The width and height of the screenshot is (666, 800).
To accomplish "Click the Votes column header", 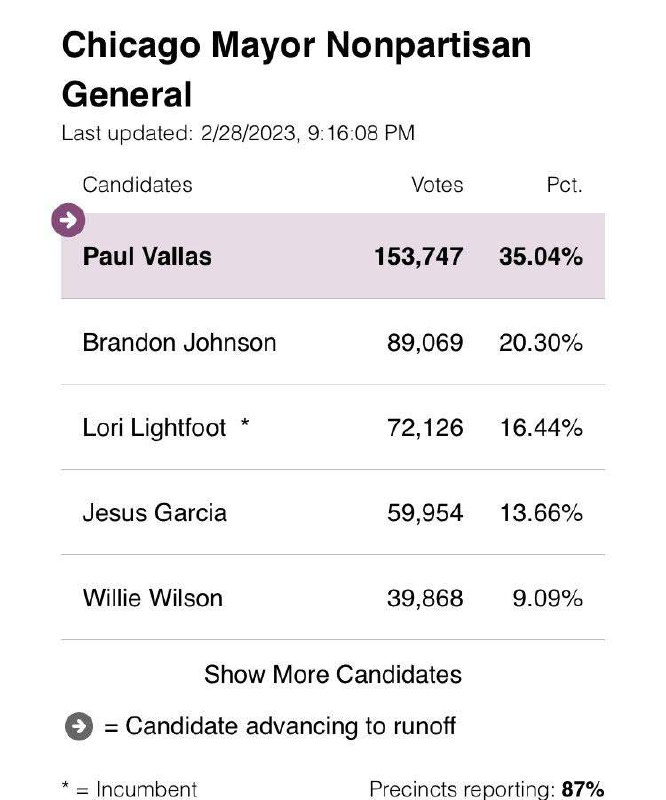I will tap(437, 185).
